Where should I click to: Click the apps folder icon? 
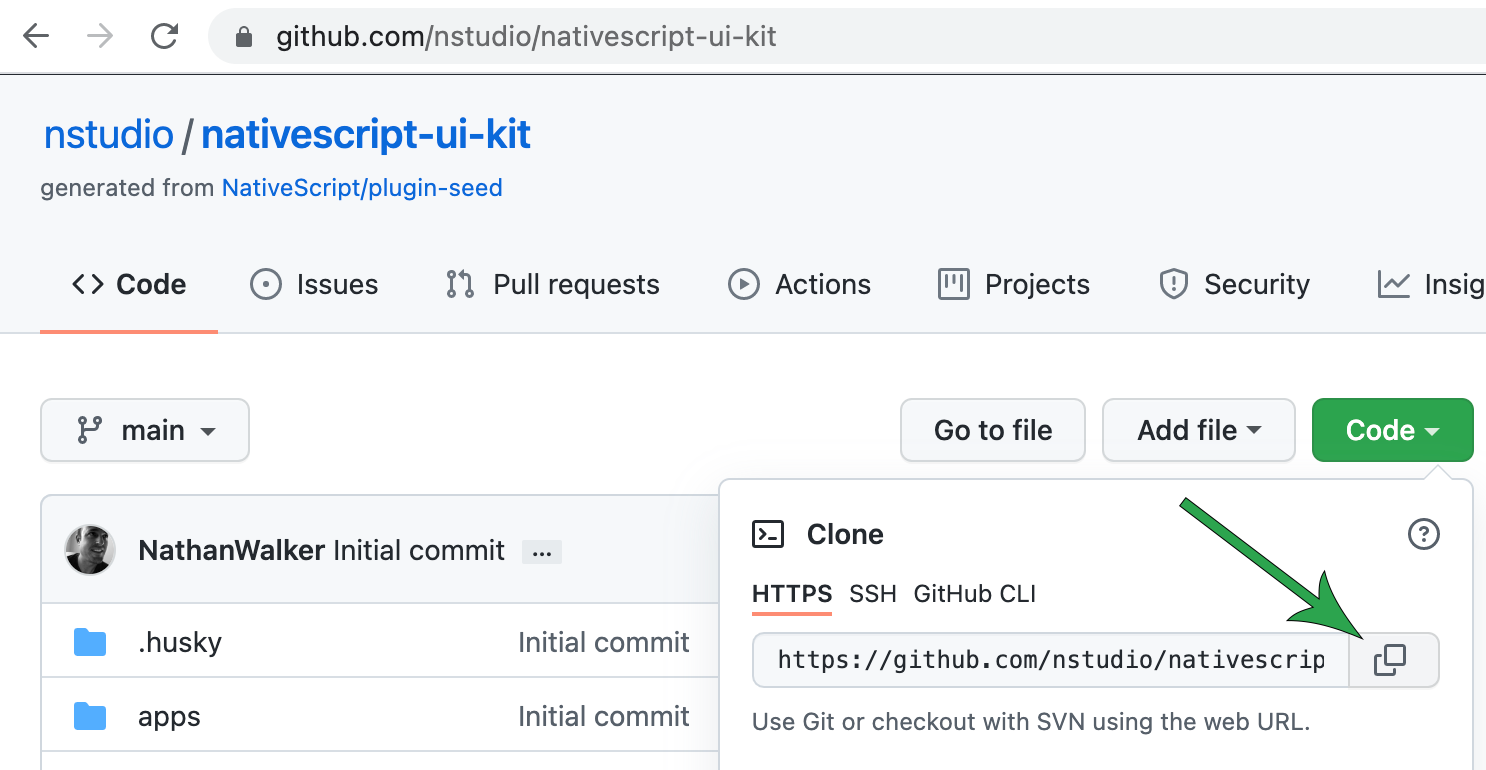(90, 716)
